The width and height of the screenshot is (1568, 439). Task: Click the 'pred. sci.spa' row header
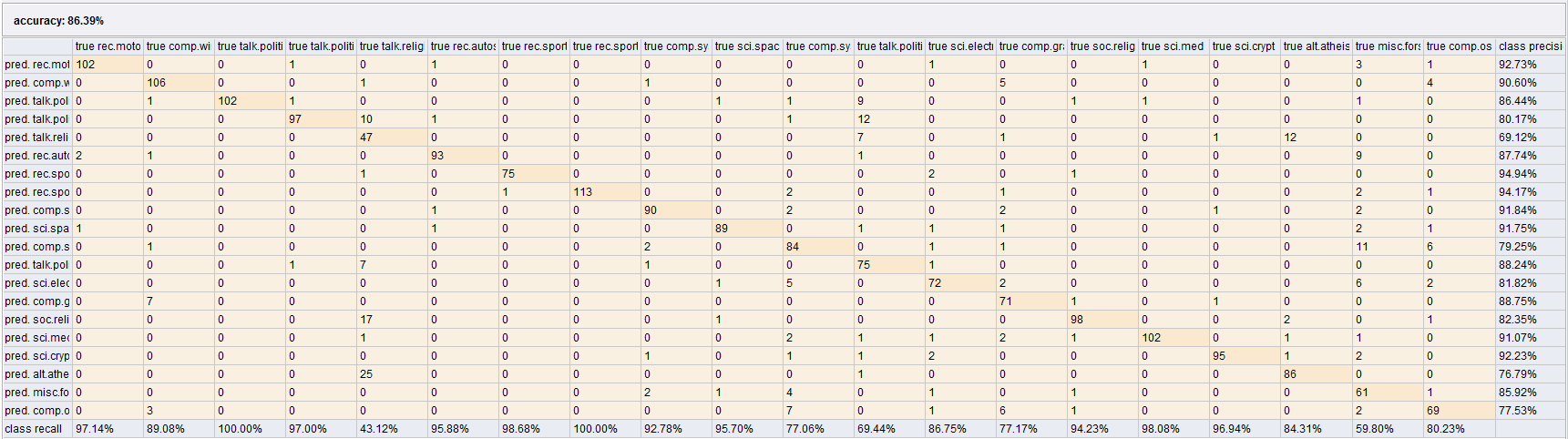click(x=37, y=229)
